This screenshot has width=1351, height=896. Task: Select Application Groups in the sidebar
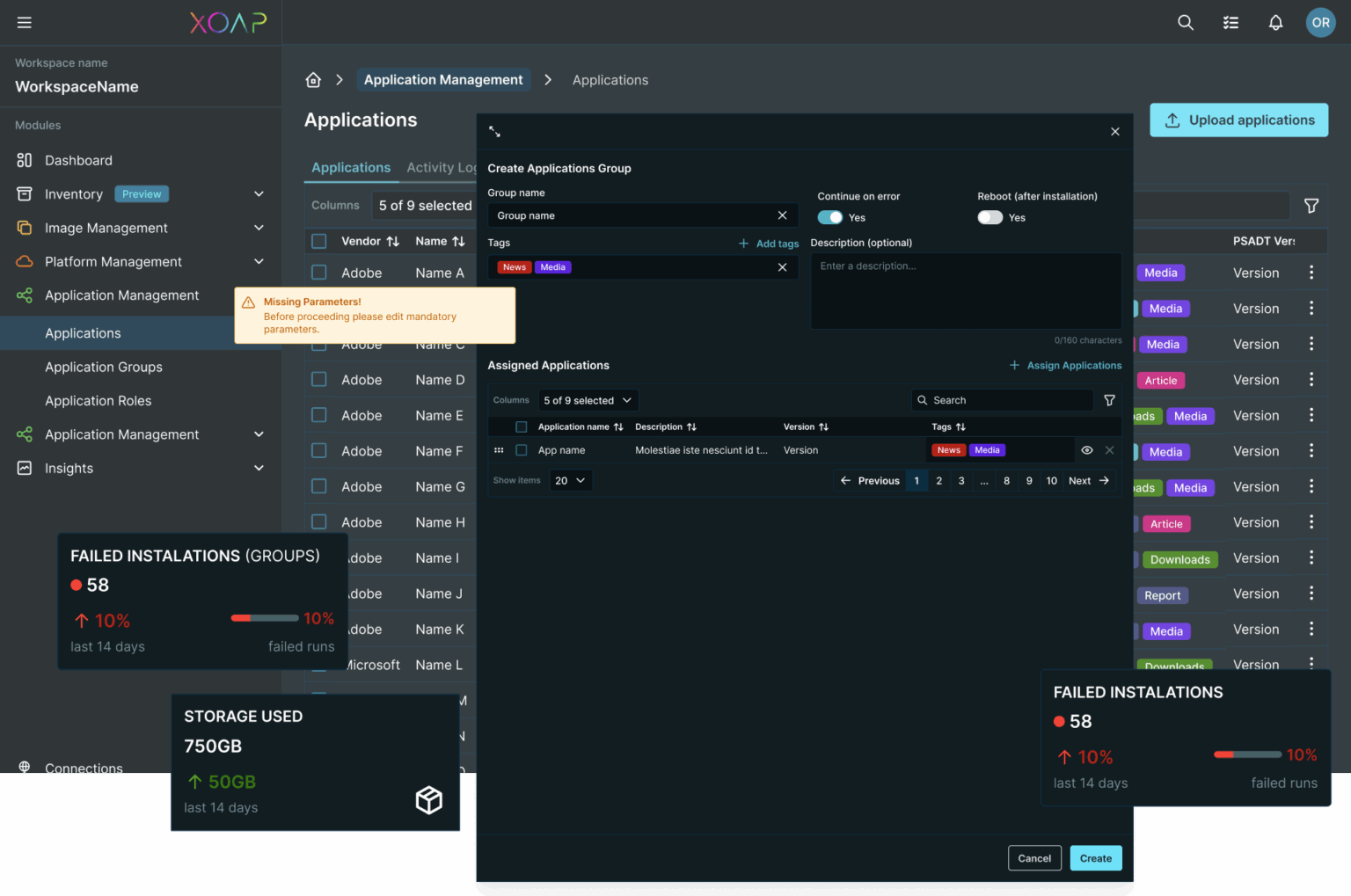point(103,367)
